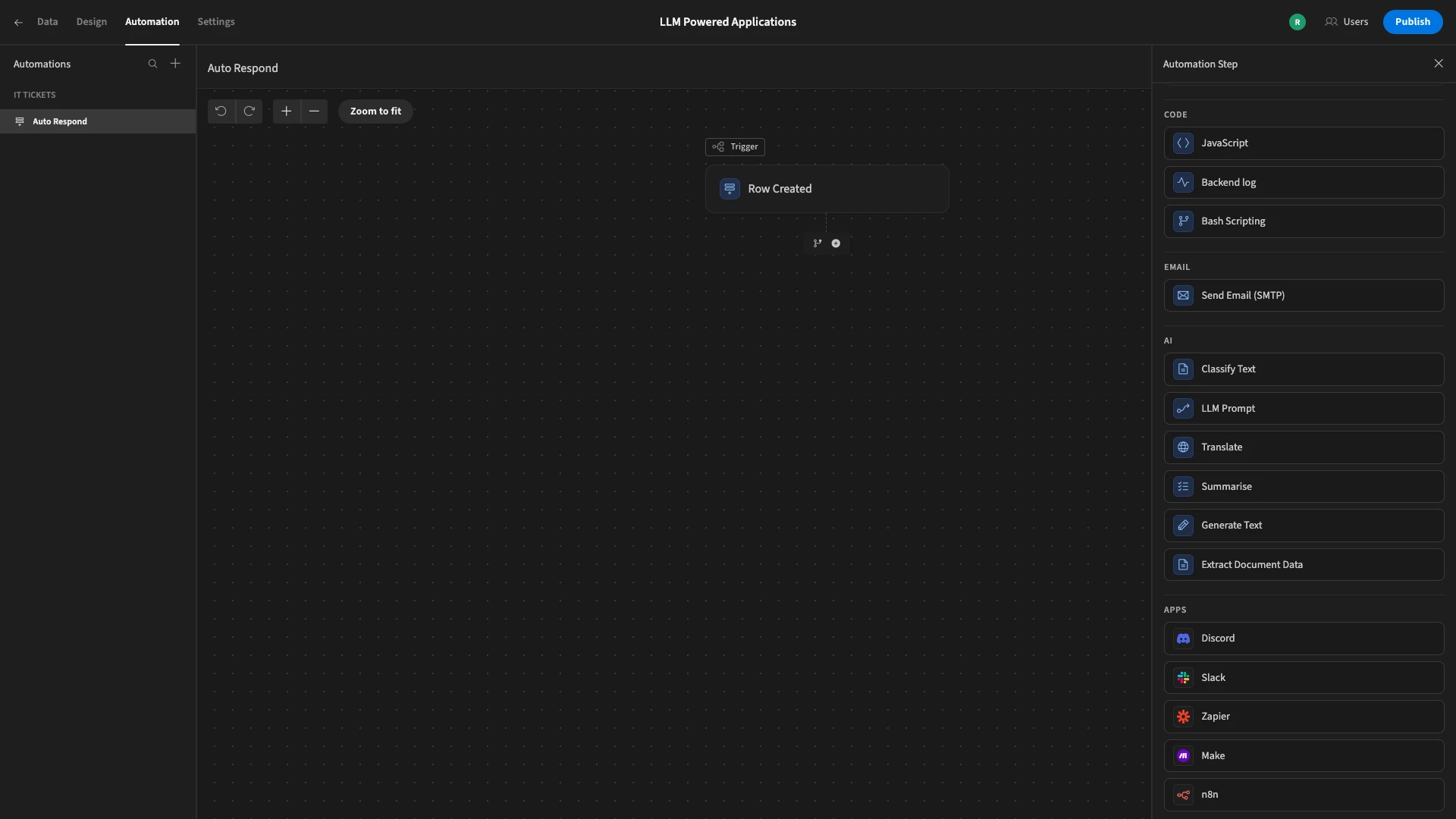Screen dimensions: 1456x819
Task: Click the Auto Respond canvas title
Action: [243, 68]
